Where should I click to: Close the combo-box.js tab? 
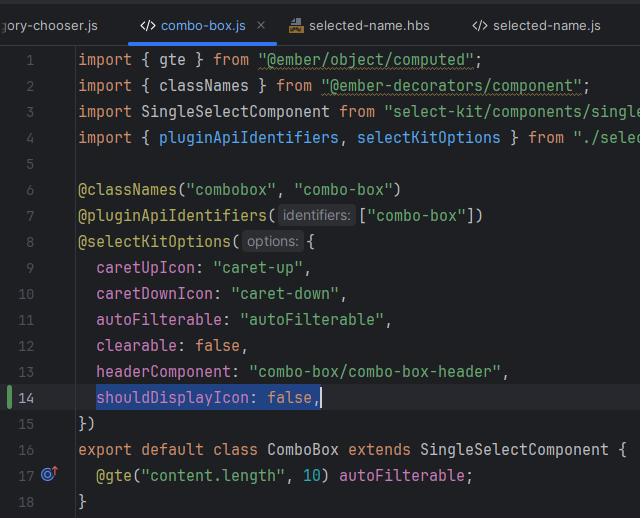[x=261, y=25]
